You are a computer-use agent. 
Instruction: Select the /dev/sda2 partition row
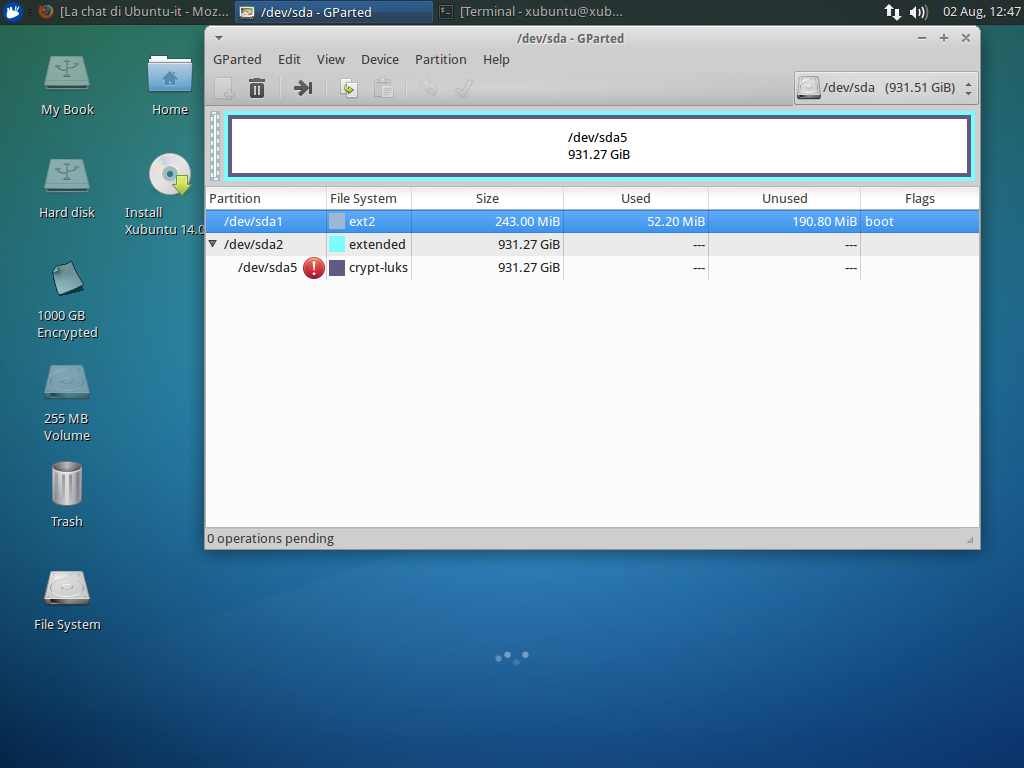[x=592, y=244]
